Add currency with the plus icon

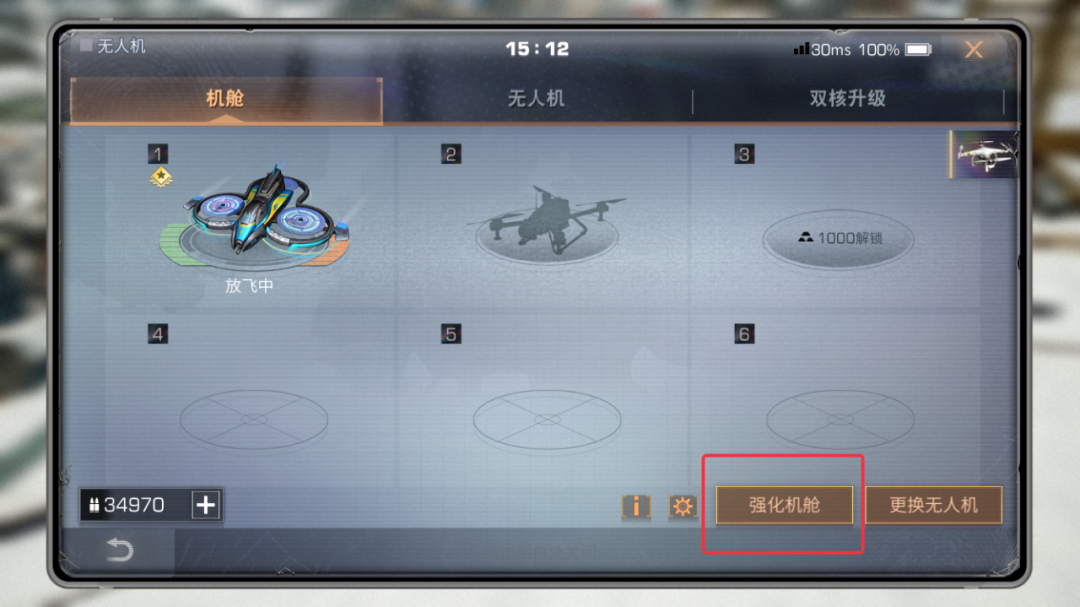[206, 505]
